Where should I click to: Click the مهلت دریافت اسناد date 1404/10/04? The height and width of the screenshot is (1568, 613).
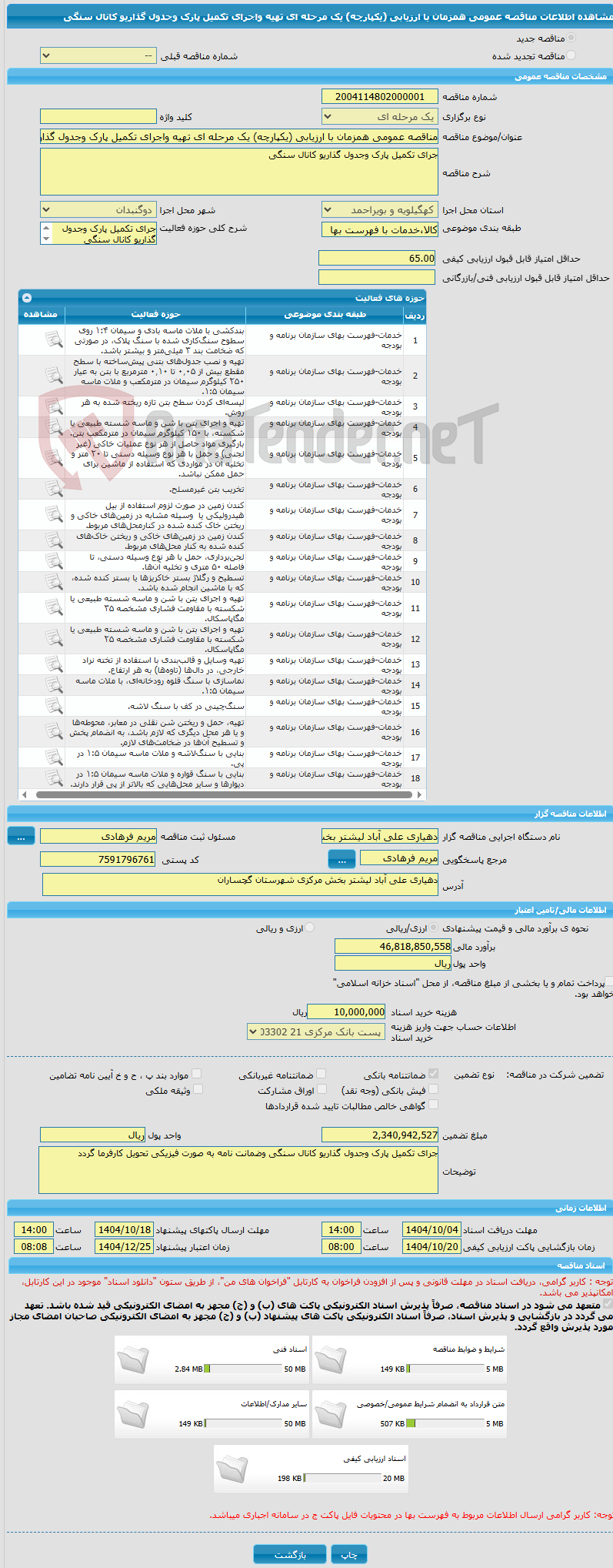pos(432,1230)
